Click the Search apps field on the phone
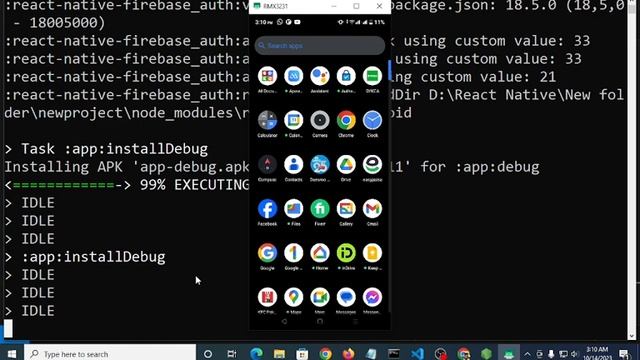The height and width of the screenshot is (360, 640). pos(320,46)
